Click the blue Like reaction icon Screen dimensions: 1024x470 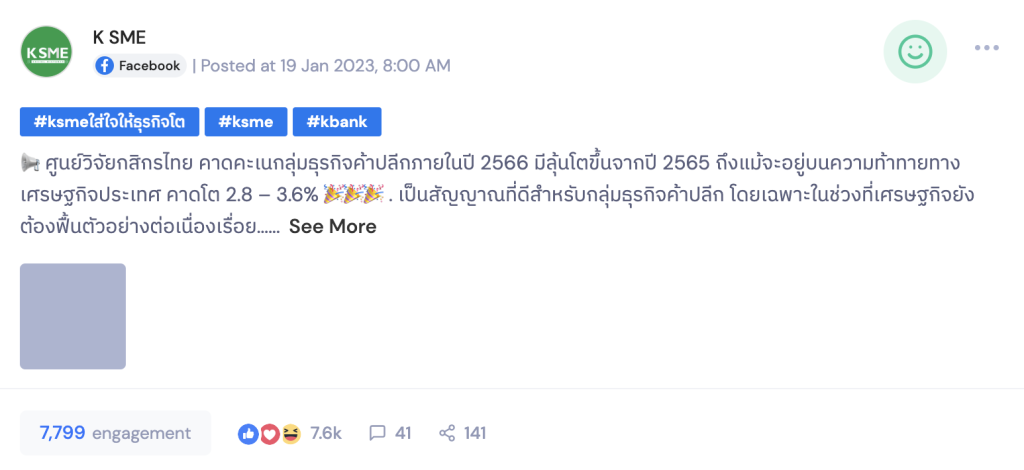[x=247, y=434]
